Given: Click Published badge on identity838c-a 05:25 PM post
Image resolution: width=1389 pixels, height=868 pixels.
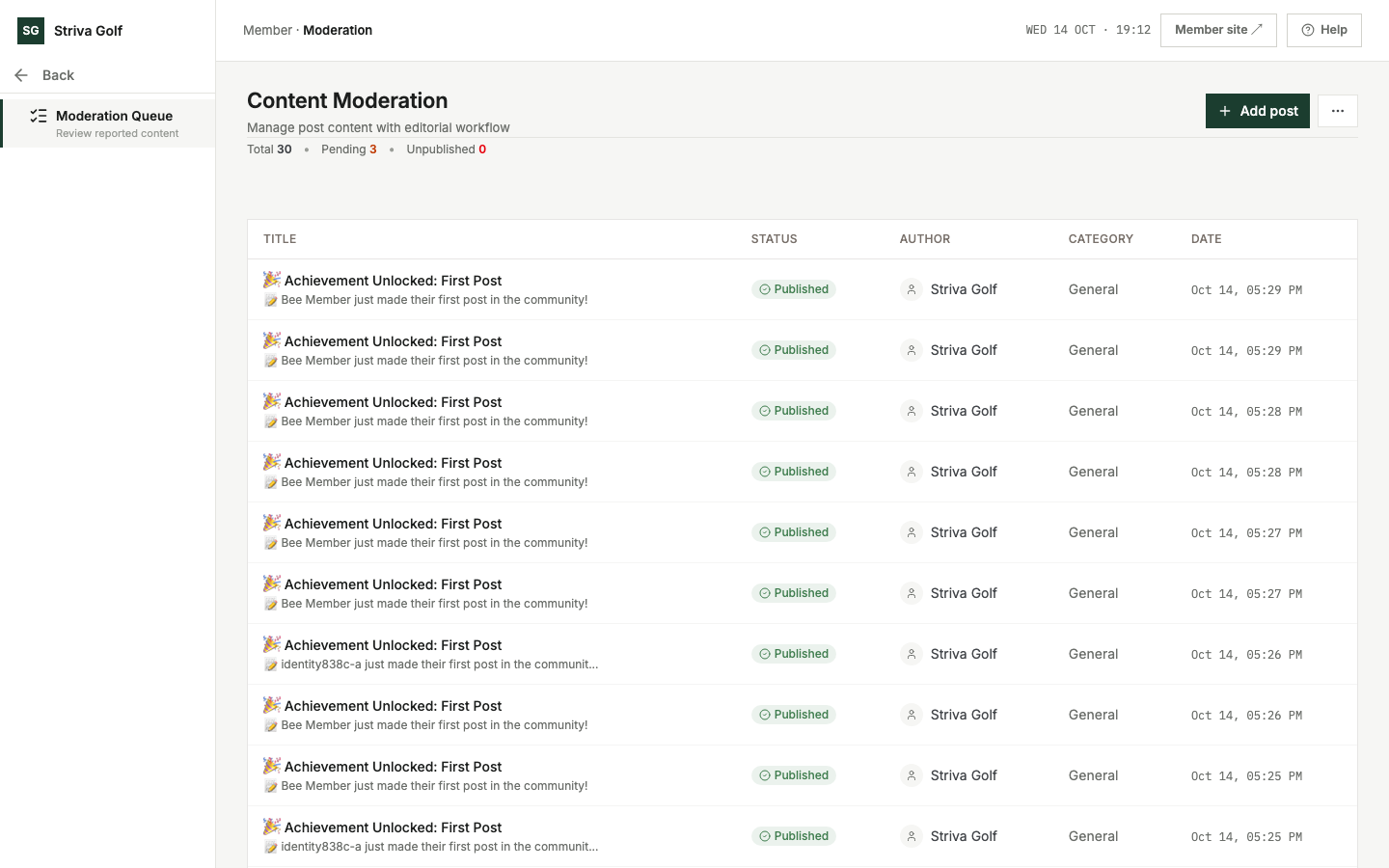Looking at the screenshot, I should [x=794, y=836].
